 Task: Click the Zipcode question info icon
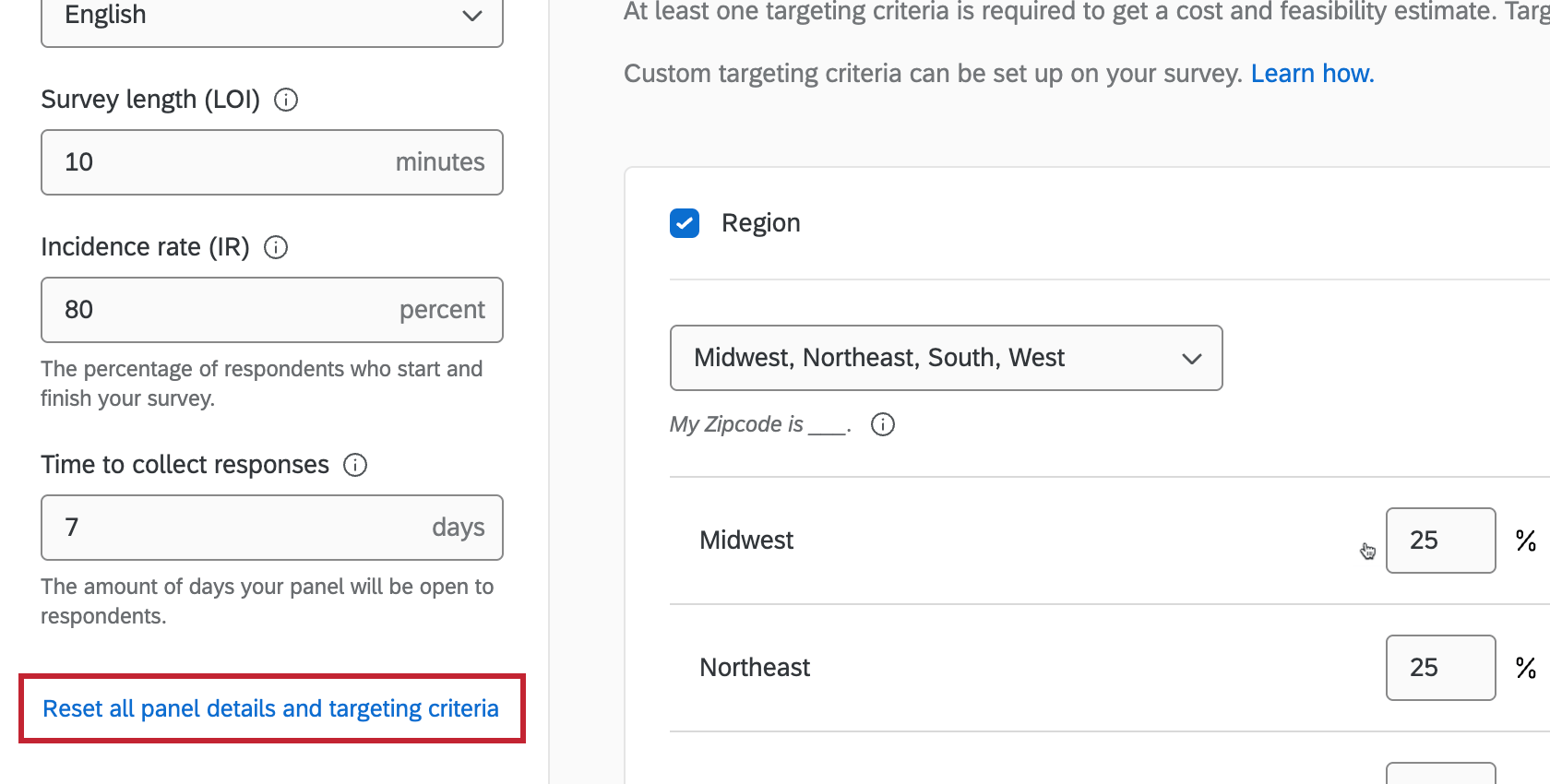(x=883, y=424)
